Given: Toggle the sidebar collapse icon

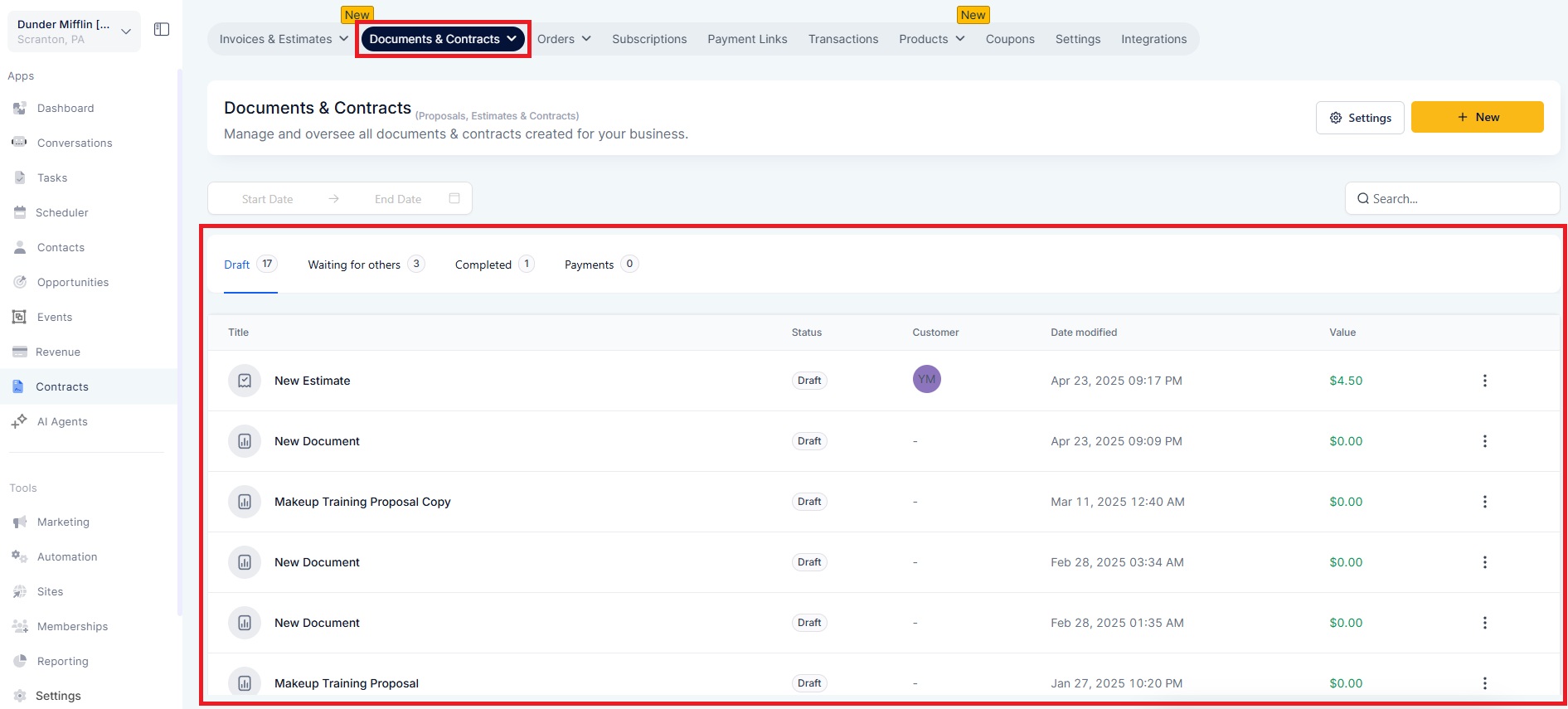Looking at the screenshot, I should click(162, 30).
